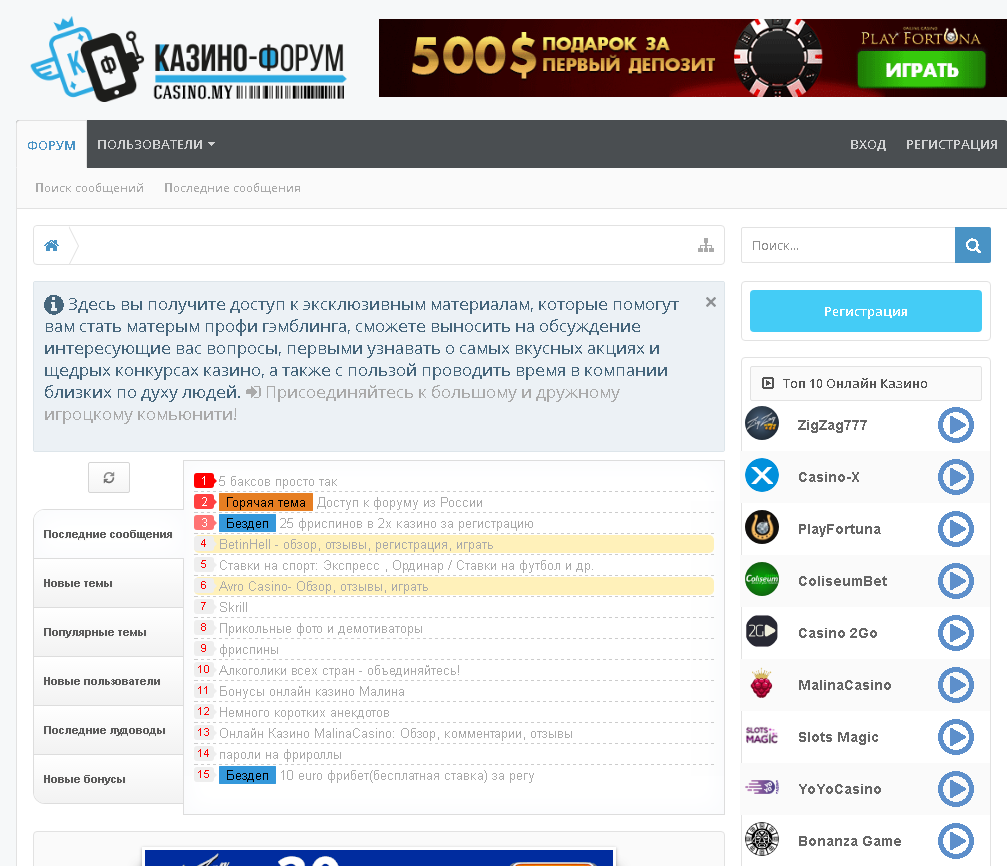Open the 500$ Play Fortuna banner ad
This screenshot has width=1007, height=866.
(x=693, y=58)
